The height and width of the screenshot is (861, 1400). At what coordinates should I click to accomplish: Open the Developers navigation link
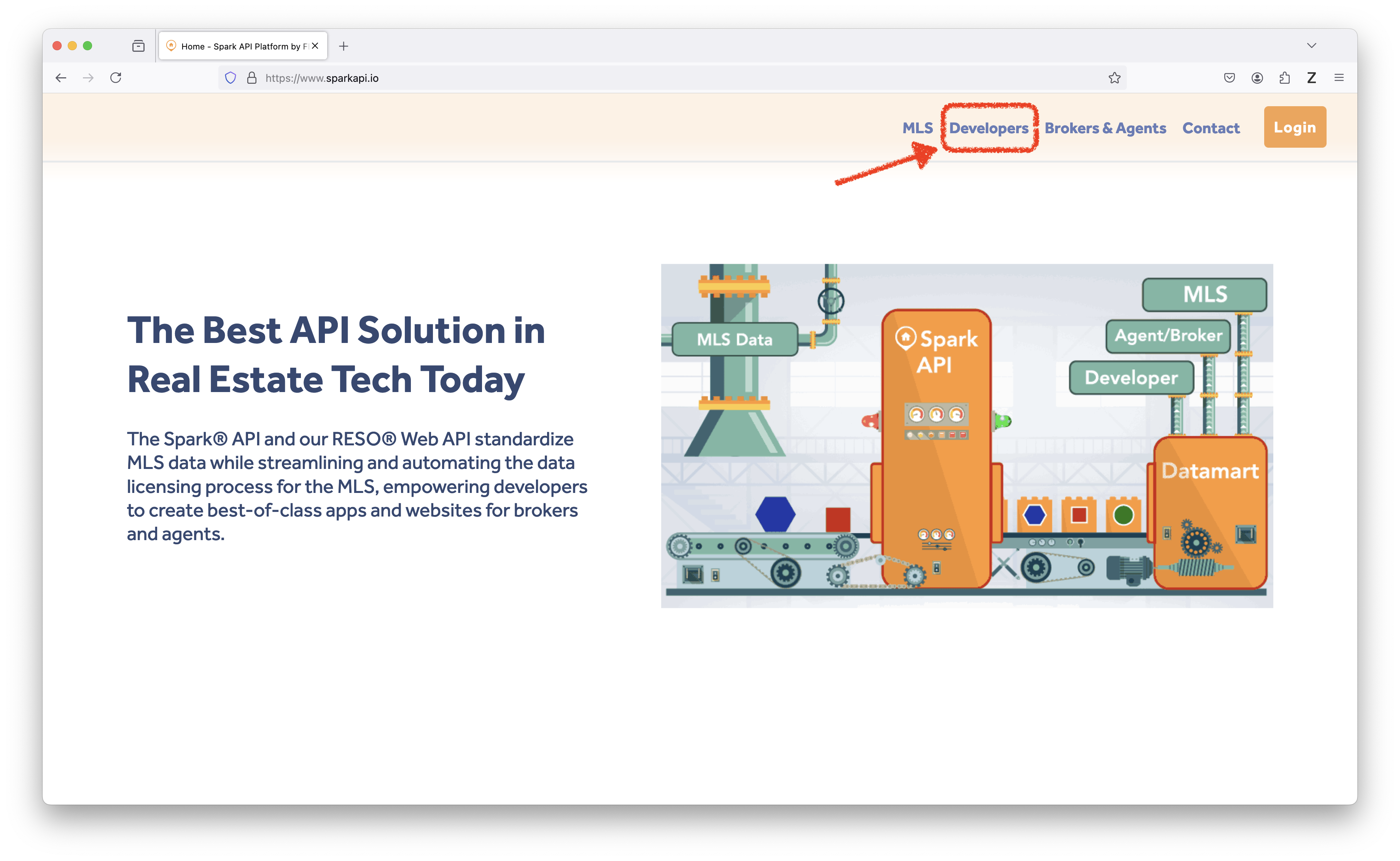(x=988, y=128)
